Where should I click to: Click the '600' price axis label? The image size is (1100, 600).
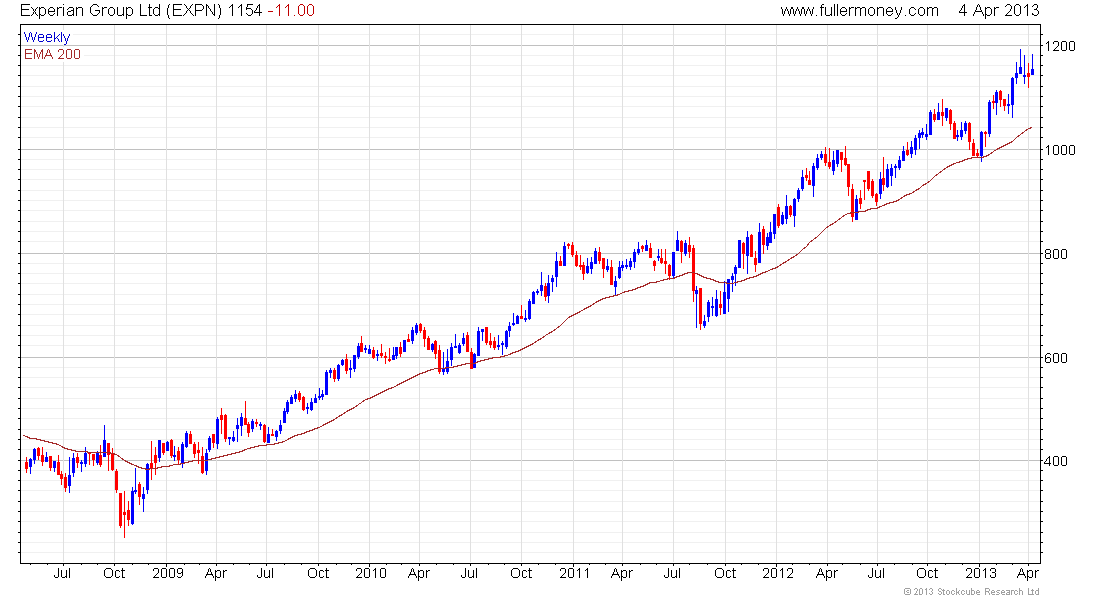(x=1056, y=358)
